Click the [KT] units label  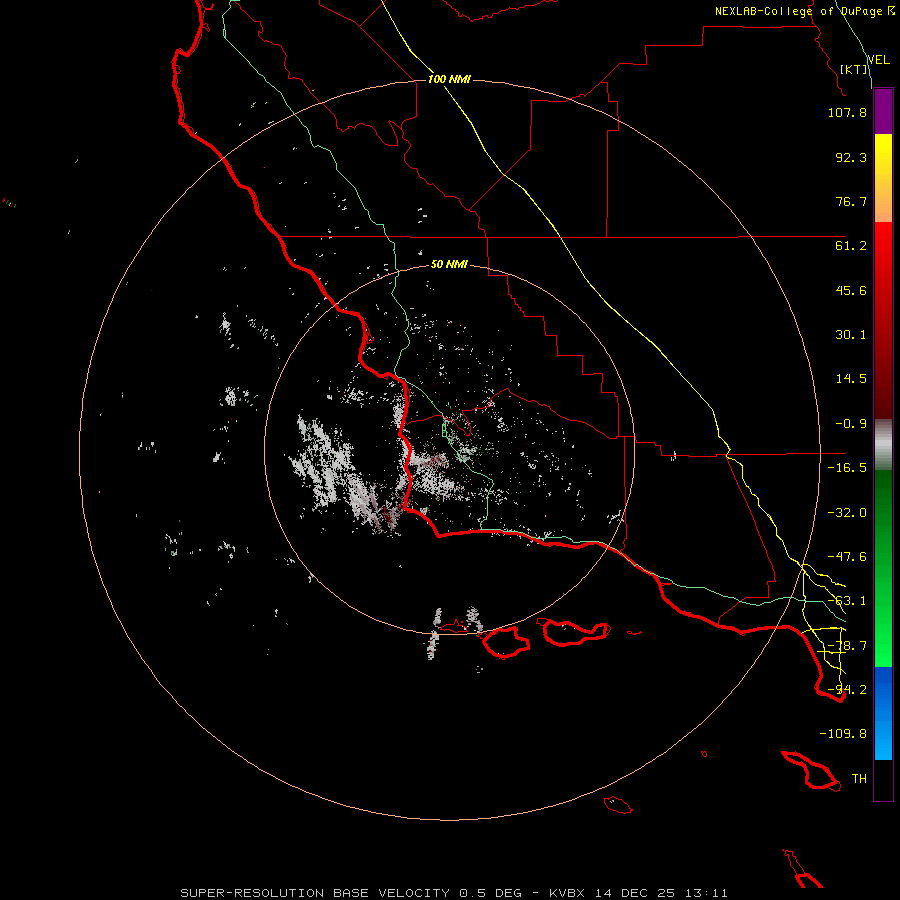pyautogui.click(x=854, y=69)
